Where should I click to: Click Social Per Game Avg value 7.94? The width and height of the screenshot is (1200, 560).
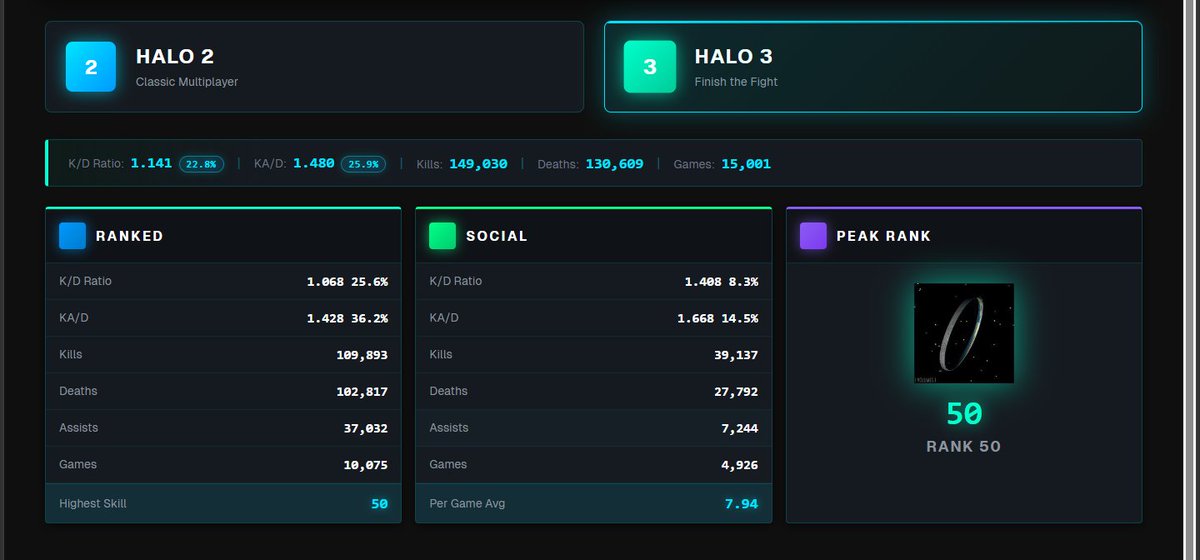pyautogui.click(x=741, y=504)
